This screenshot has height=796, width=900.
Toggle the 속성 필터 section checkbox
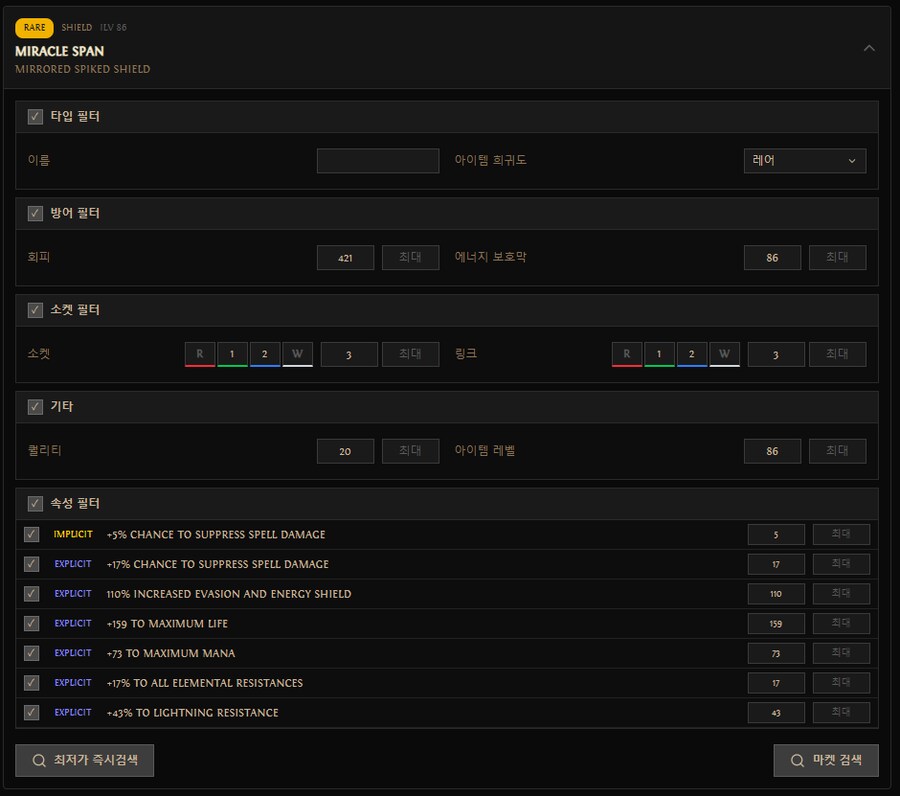(x=35, y=504)
